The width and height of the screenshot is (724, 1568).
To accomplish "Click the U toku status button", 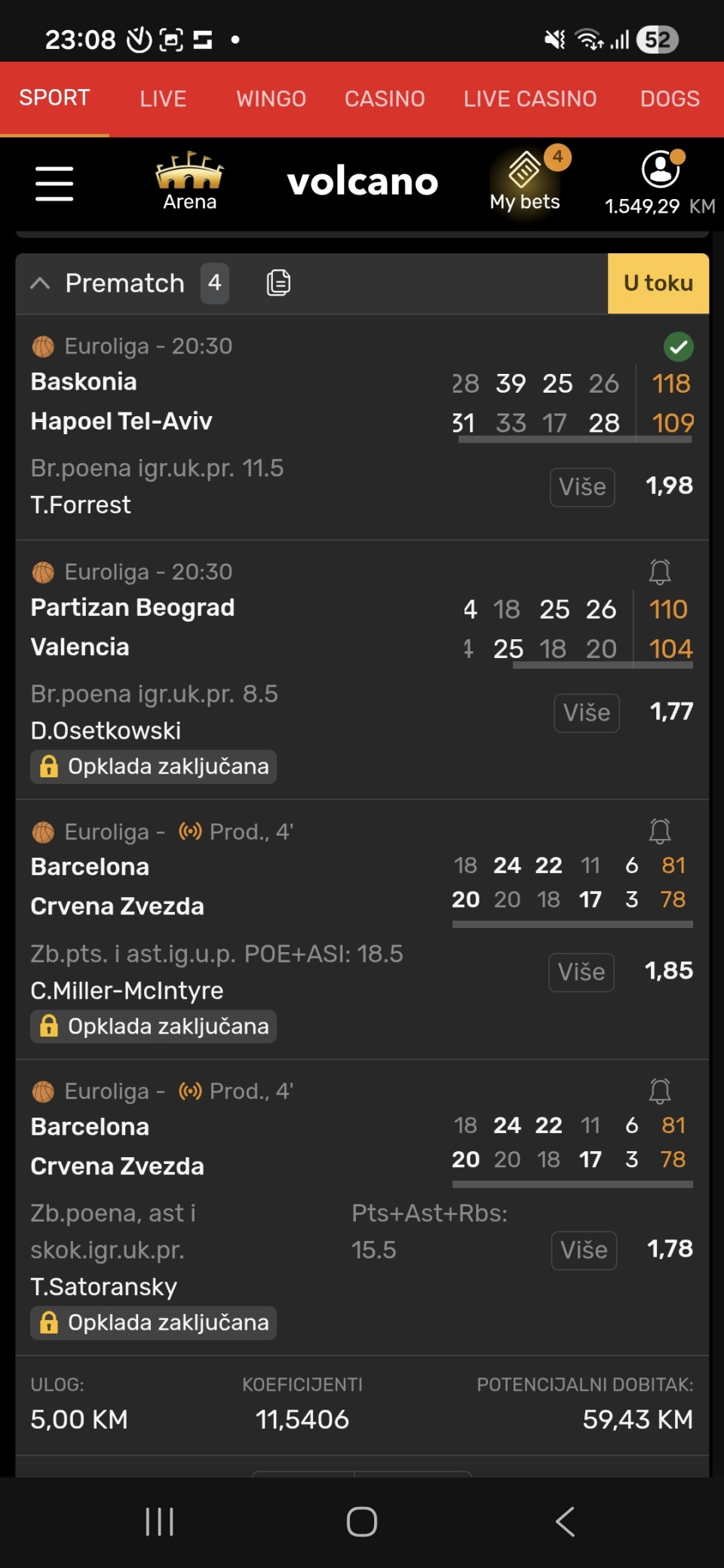I will click(658, 283).
